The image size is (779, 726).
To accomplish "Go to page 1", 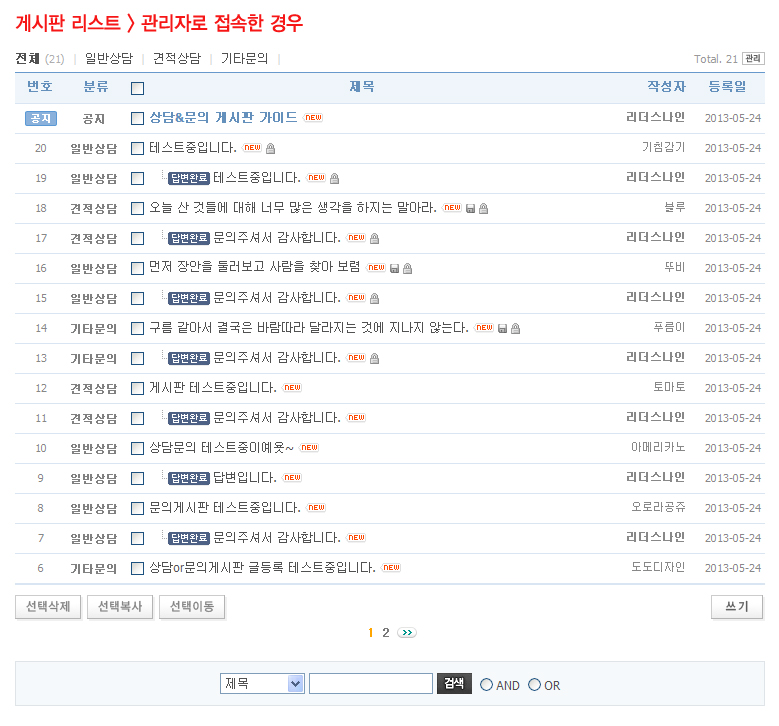I will [371, 633].
